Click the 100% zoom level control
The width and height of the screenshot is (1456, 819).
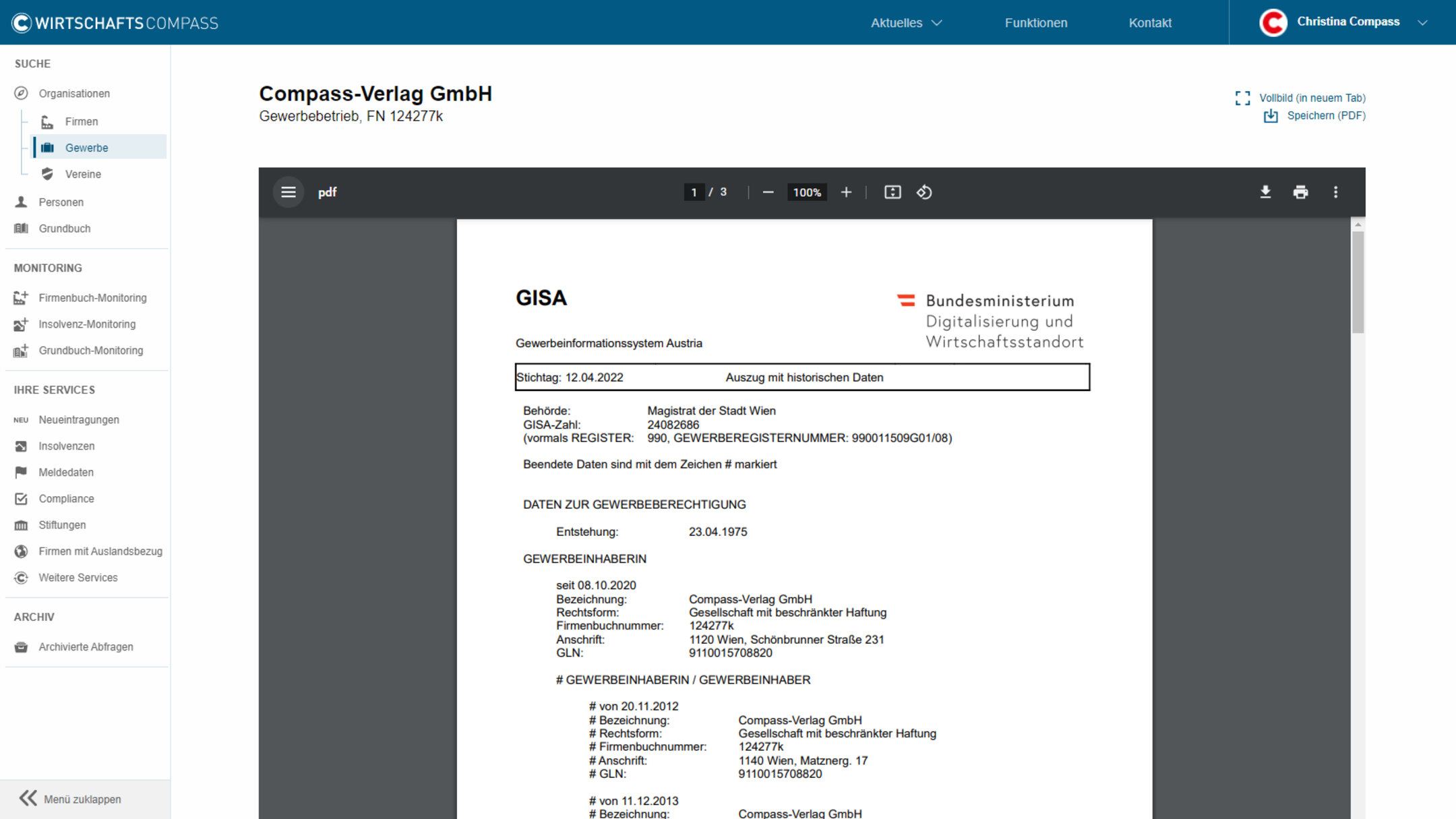coord(806,192)
